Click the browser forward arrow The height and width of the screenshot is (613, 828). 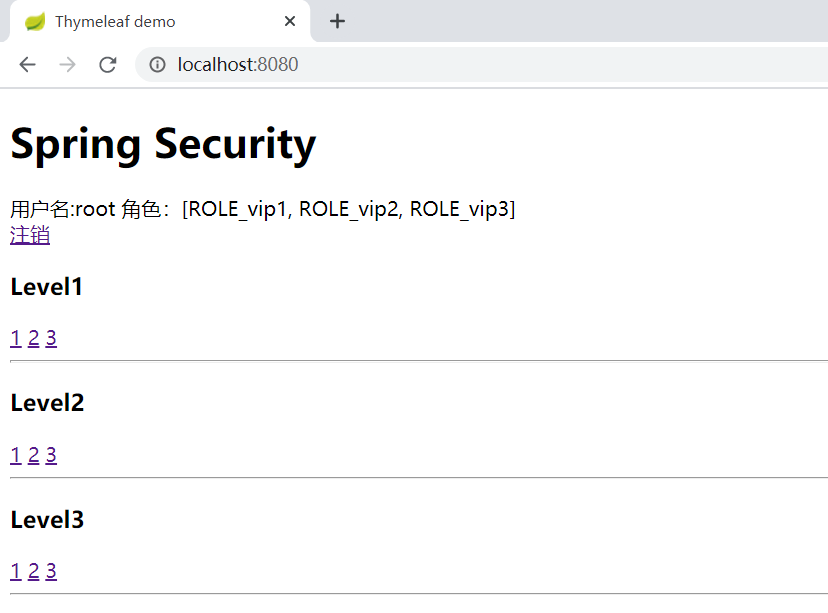(67, 64)
